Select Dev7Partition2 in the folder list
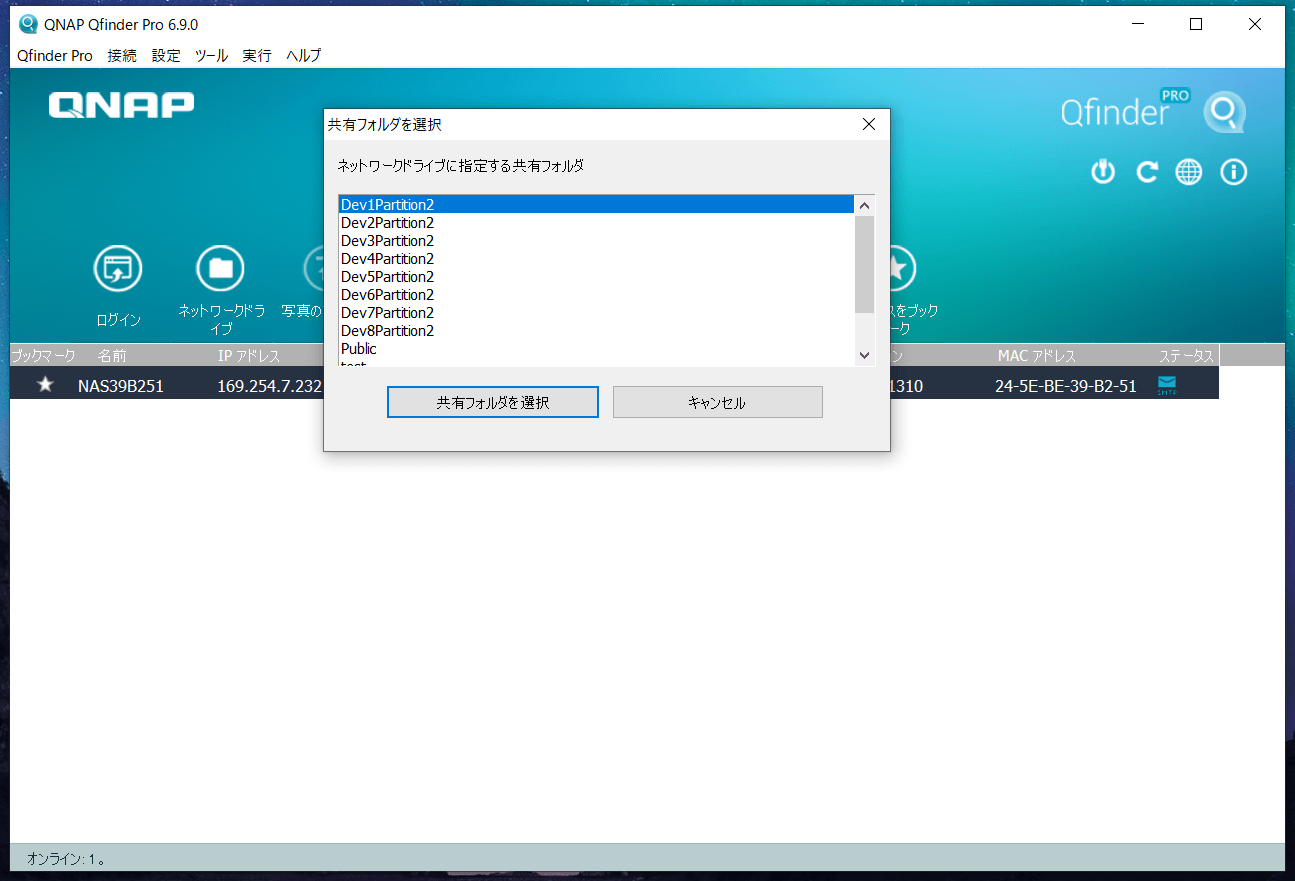1295x881 pixels. [596, 312]
